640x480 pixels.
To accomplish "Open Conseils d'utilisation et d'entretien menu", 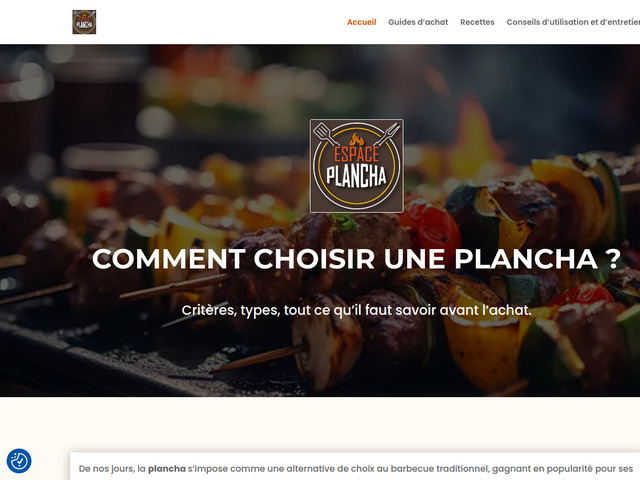I will click(573, 22).
